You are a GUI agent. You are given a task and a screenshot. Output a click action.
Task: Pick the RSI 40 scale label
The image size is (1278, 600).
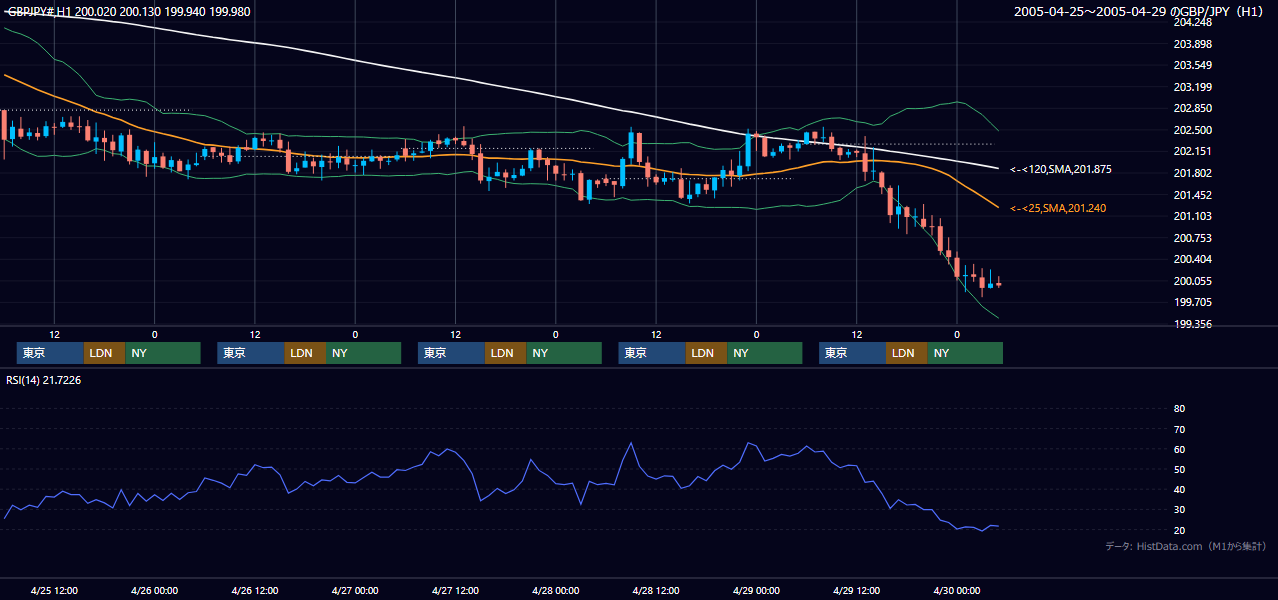pos(1179,490)
